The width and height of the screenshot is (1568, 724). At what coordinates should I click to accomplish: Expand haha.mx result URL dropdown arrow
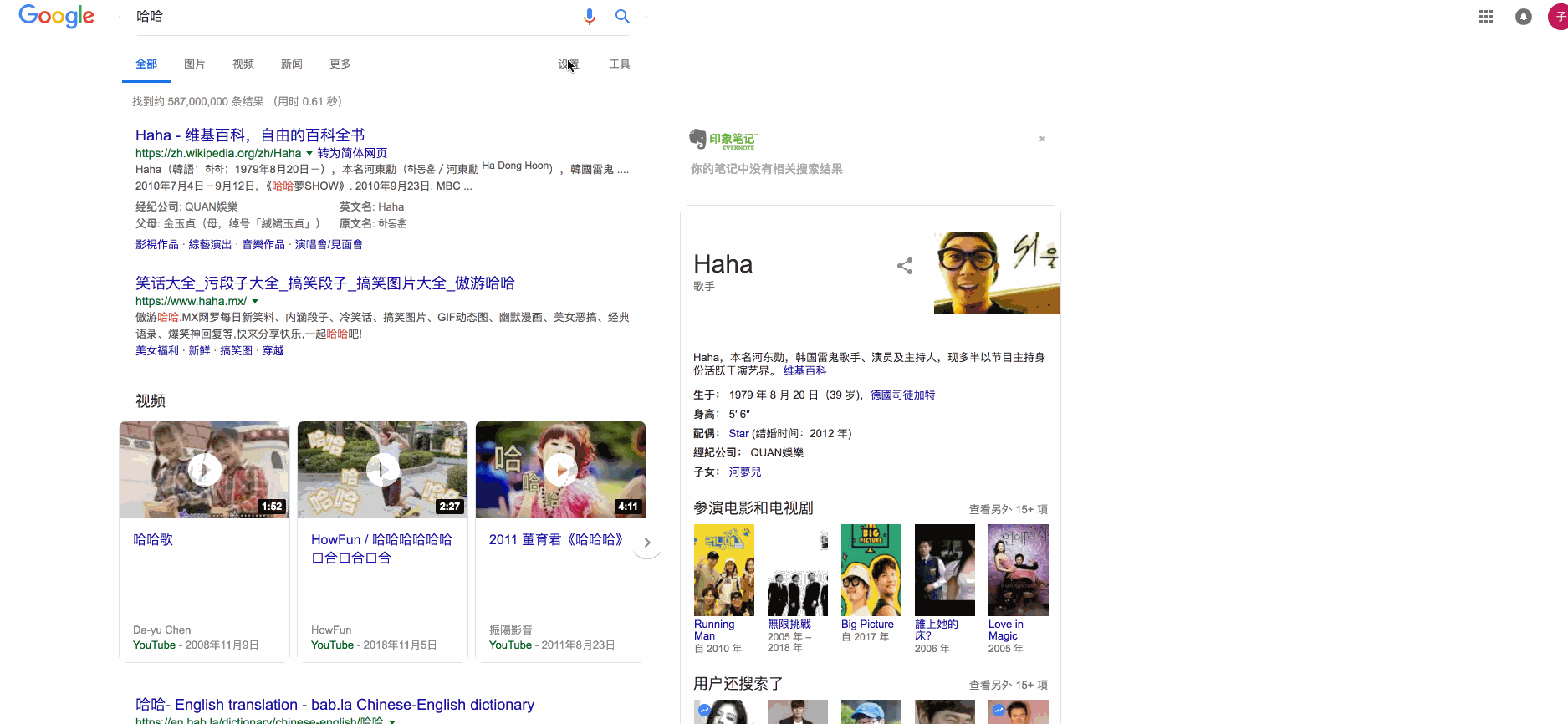[255, 302]
